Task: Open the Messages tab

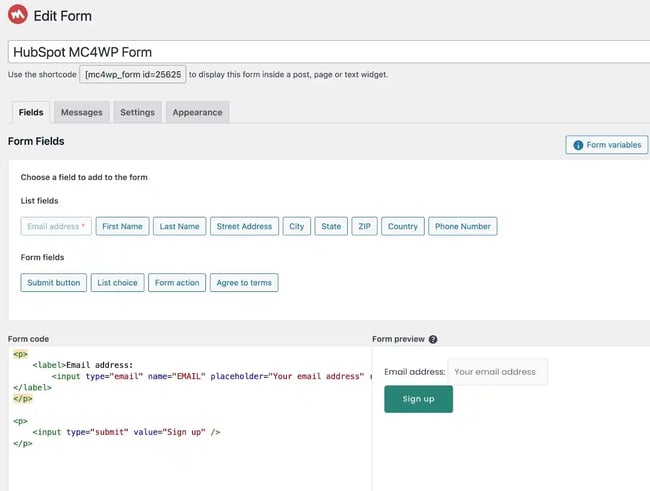Action: click(82, 112)
